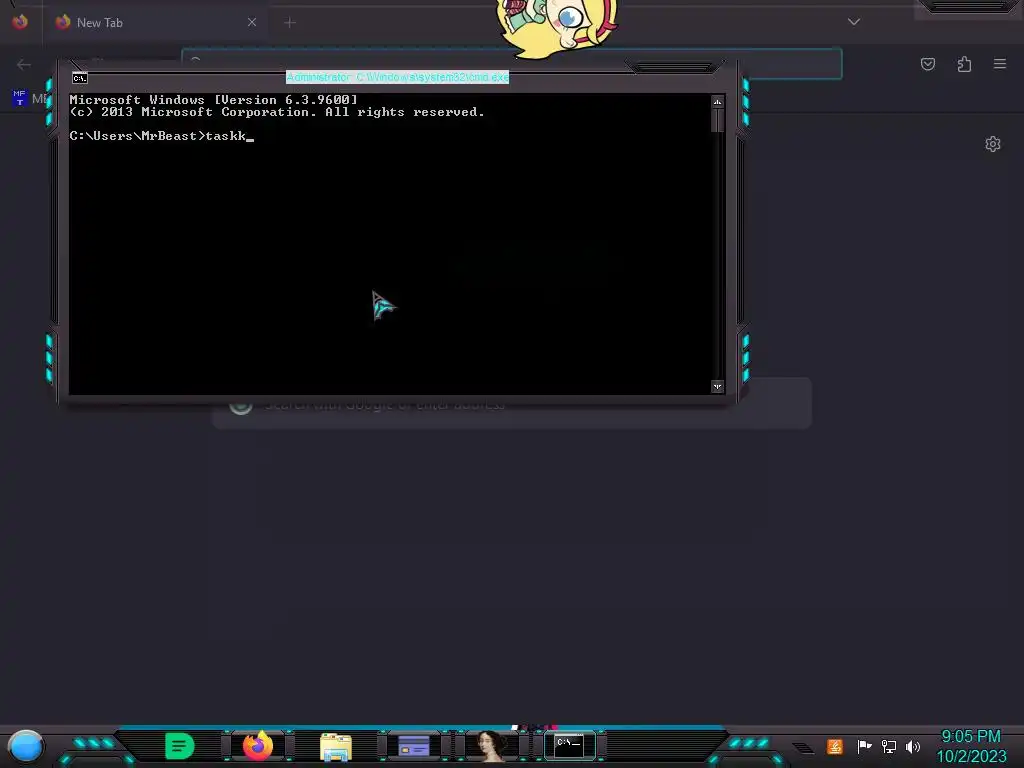Open the taskbar clock showing 9:05 PM
Image resolution: width=1024 pixels, height=768 pixels.
point(971,746)
